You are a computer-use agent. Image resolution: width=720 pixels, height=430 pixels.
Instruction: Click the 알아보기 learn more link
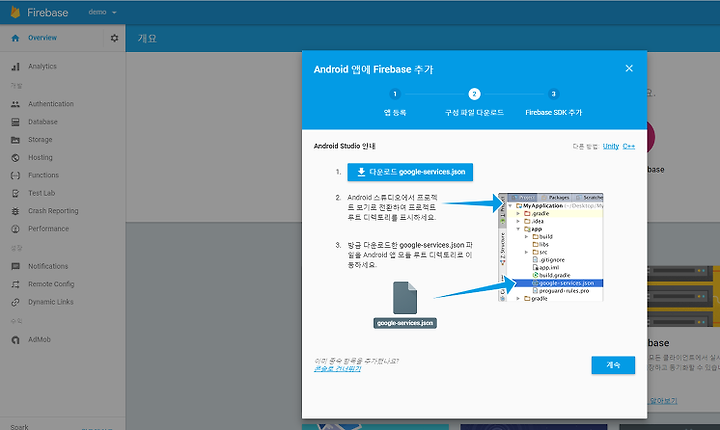click(x=663, y=401)
